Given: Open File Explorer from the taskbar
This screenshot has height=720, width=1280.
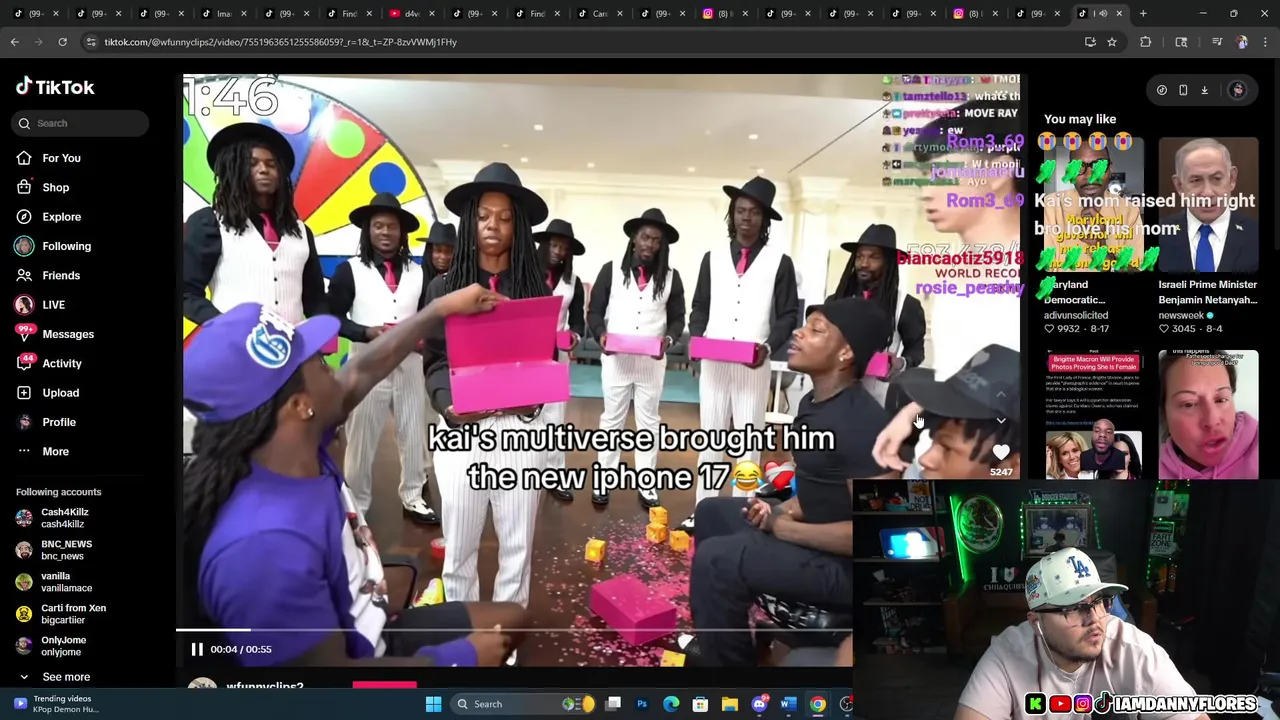Looking at the screenshot, I should click(730, 704).
